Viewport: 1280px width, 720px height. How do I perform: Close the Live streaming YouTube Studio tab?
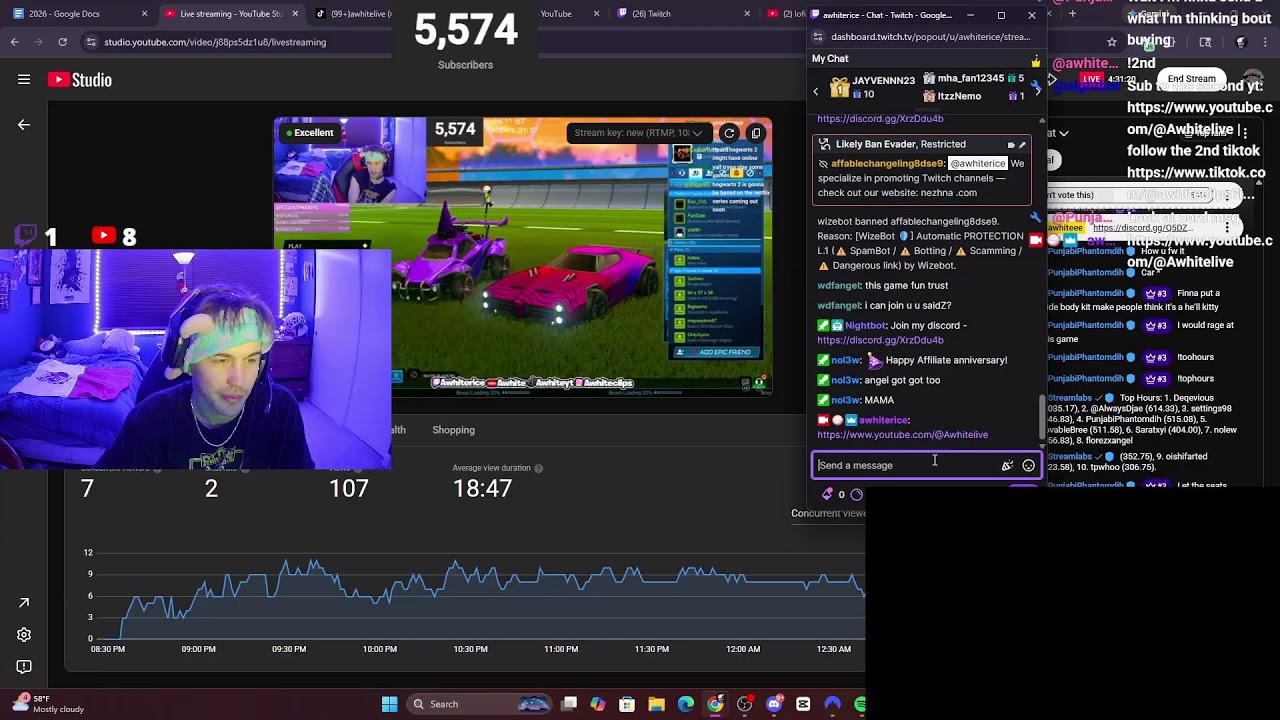(295, 14)
